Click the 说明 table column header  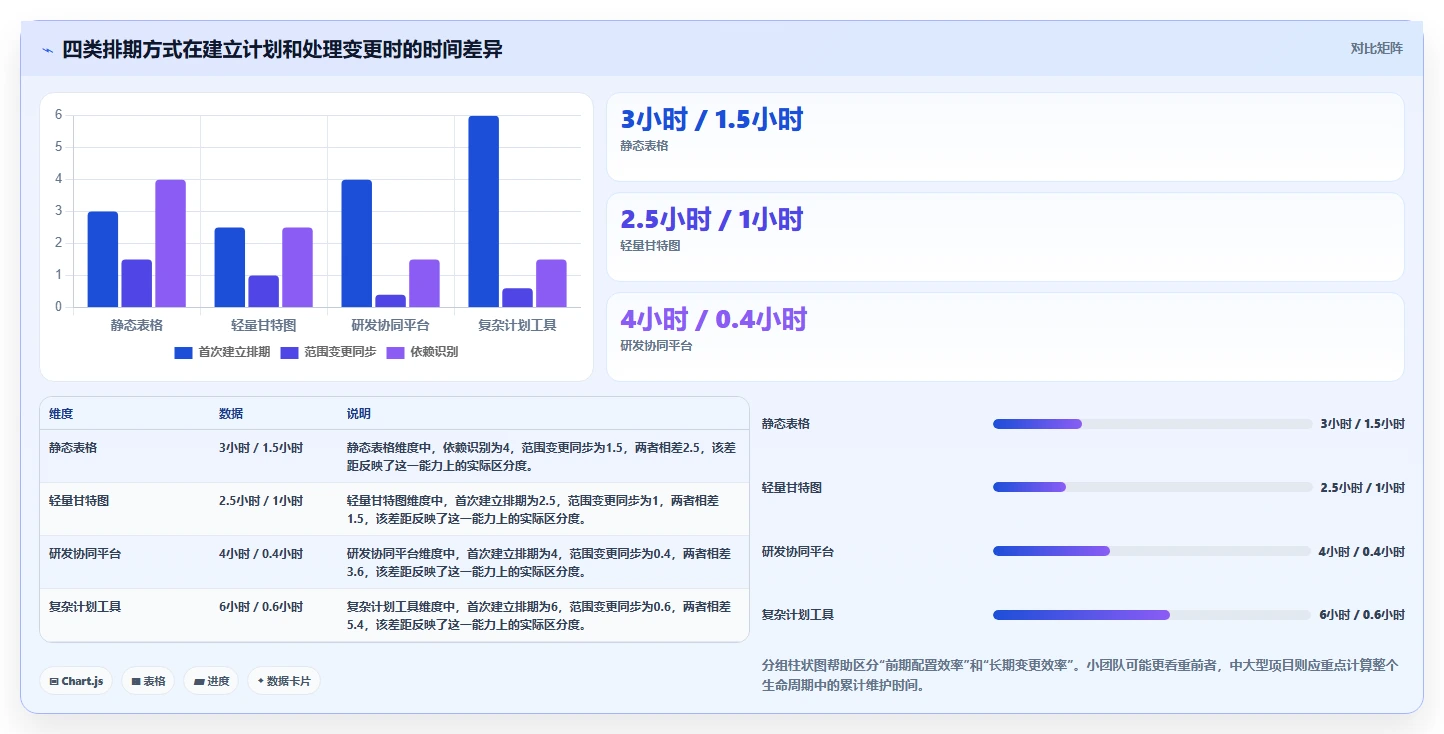coord(359,414)
